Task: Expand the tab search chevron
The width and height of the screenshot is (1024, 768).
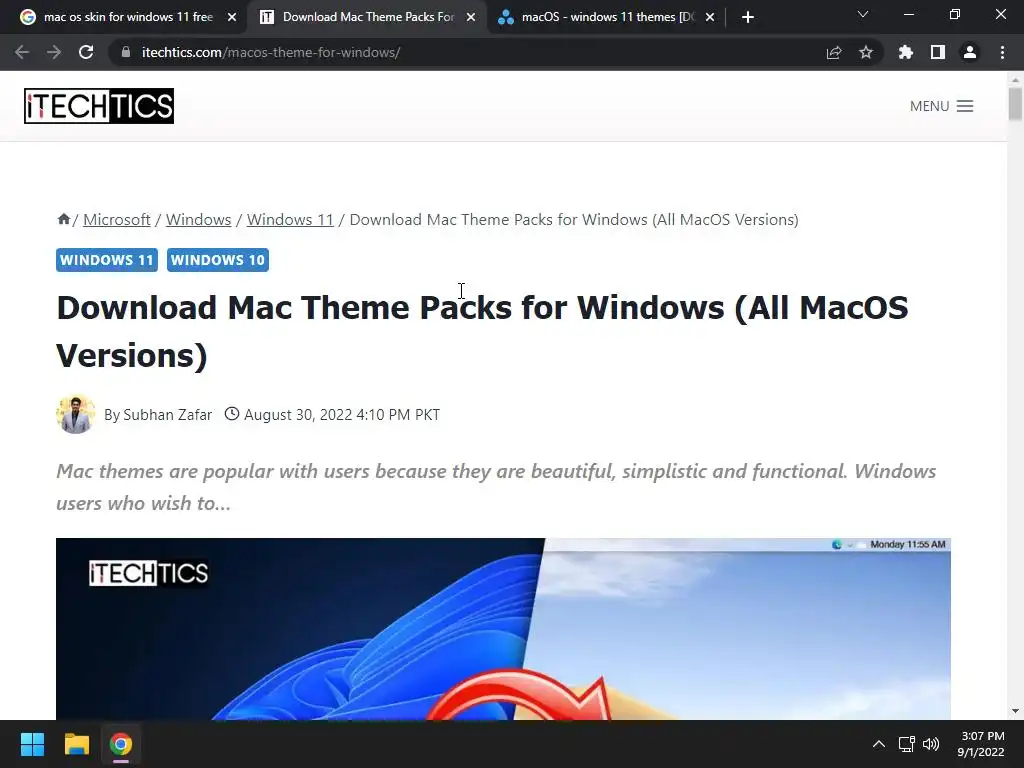Action: [x=863, y=14]
